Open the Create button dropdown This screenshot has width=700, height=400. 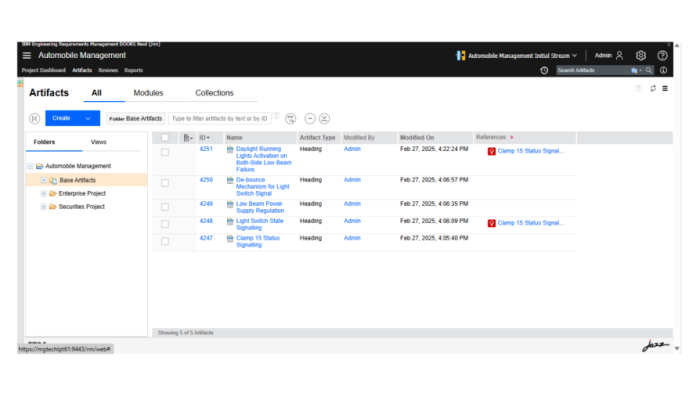click(88, 118)
